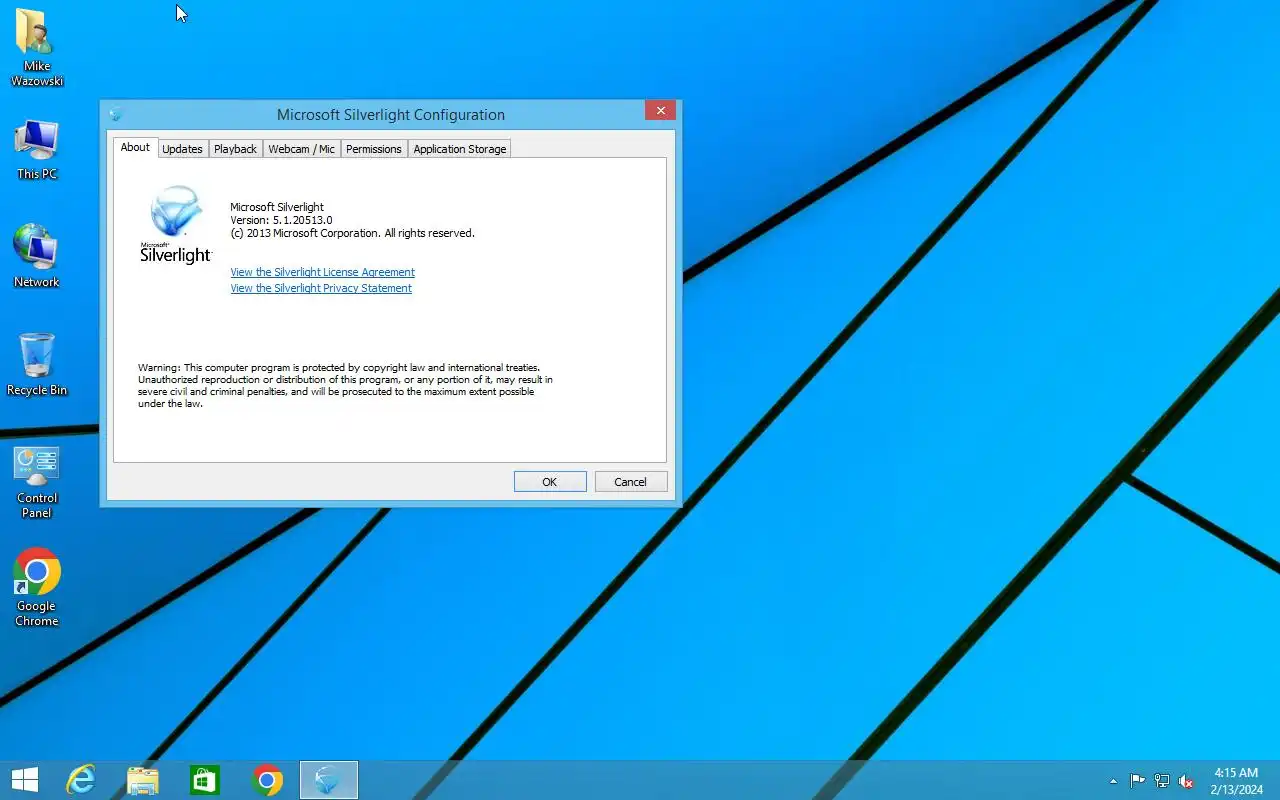Select This PC desktop icon
Viewport: 1280px width, 800px height.
(37, 150)
